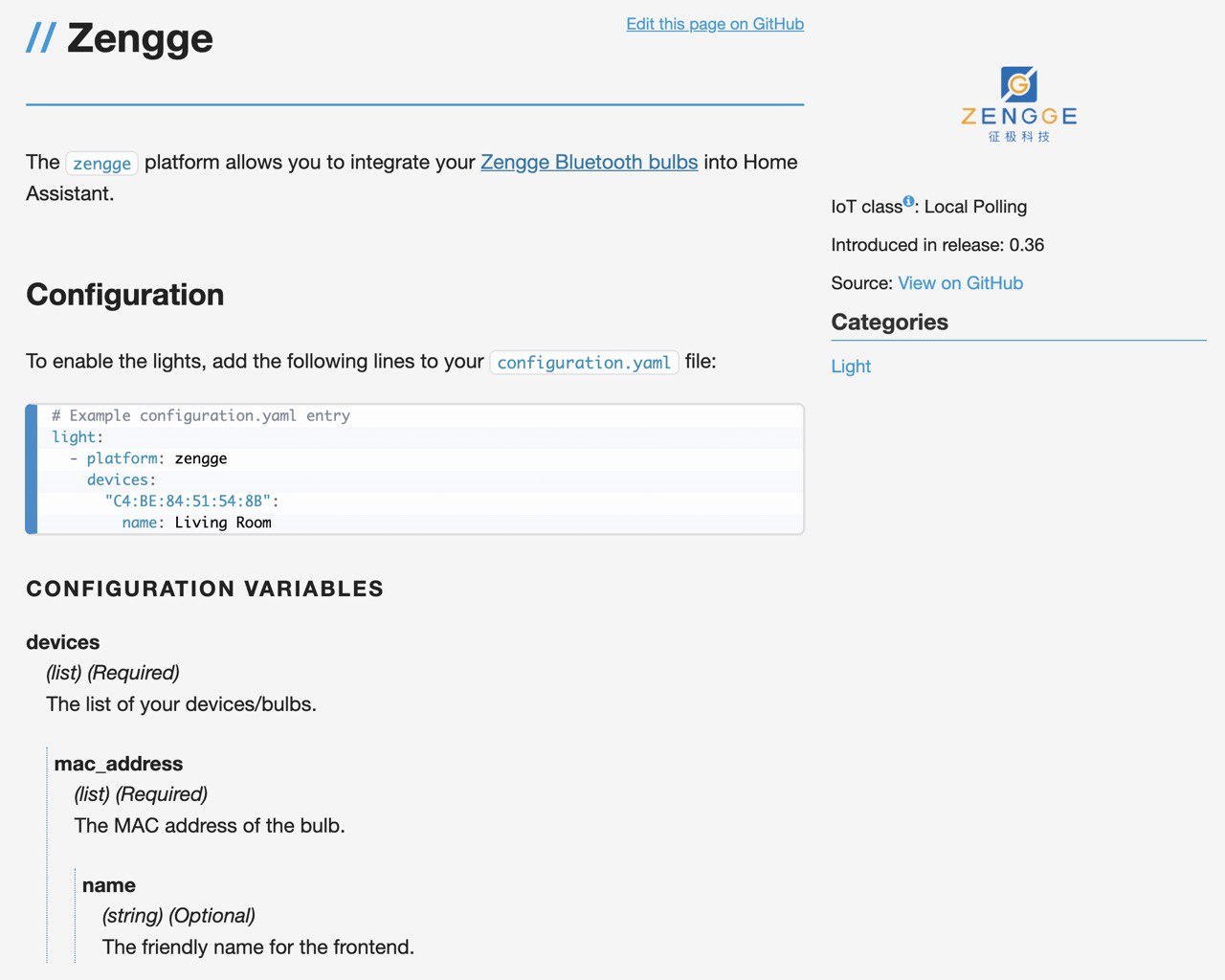Click the MAC address "C4:BE:84:51:54:8B" line
This screenshot has height=980, width=1225.
pyautogui.click(x=191, y=501)
